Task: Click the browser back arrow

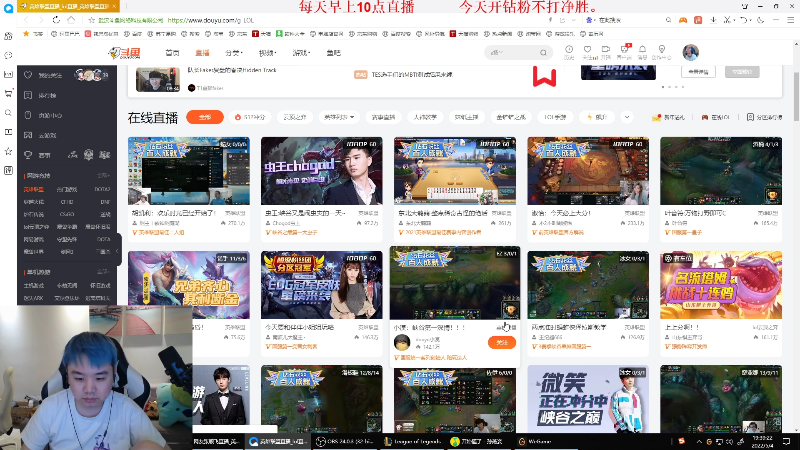Action: pos(26,20)
